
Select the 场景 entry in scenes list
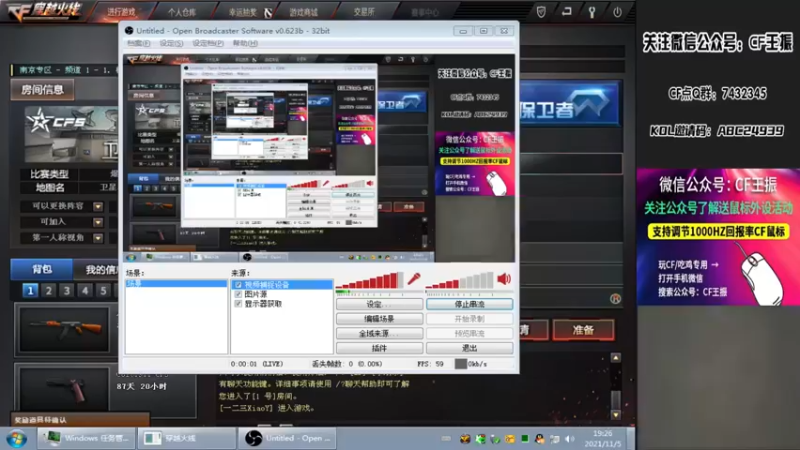(176, 283)
